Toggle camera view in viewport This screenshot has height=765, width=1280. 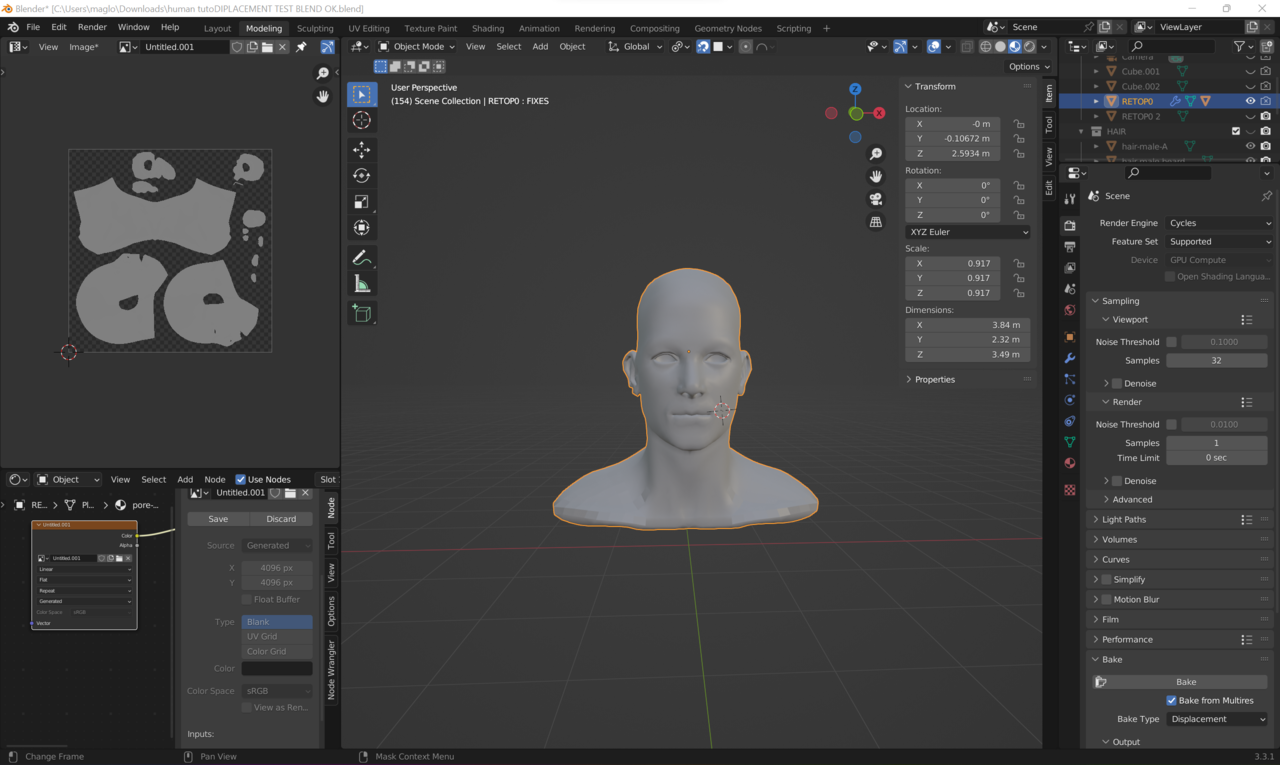tap(876, 199)
